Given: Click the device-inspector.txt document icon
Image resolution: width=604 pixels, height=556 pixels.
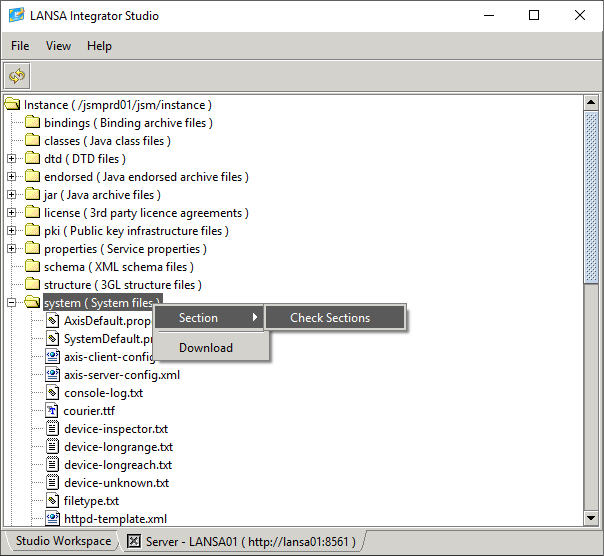Looking at the screenshot, I should (53, 429).
